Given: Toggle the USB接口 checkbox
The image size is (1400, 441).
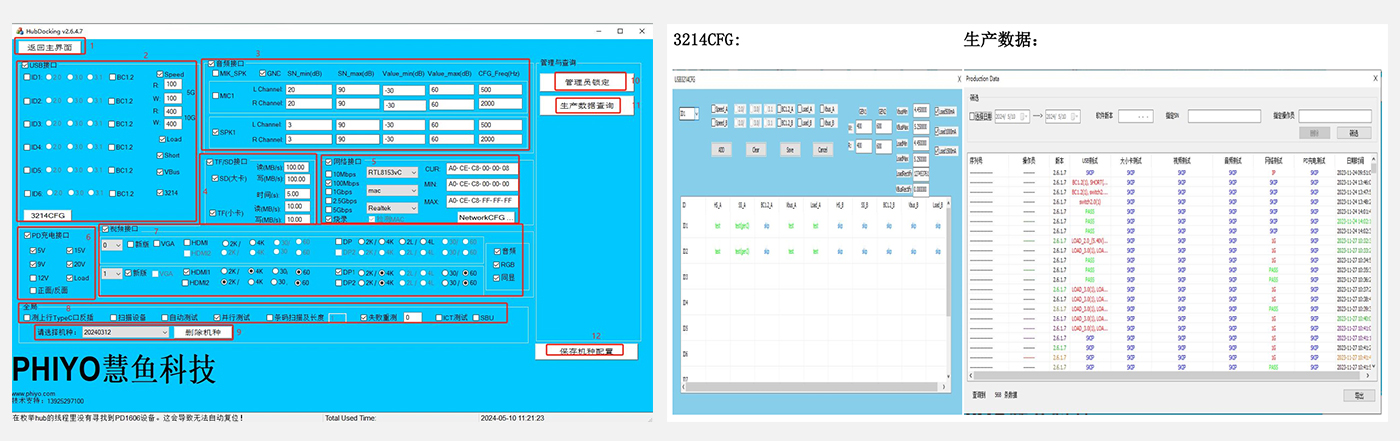Looking at the screenshot, I should click(26, 65).
